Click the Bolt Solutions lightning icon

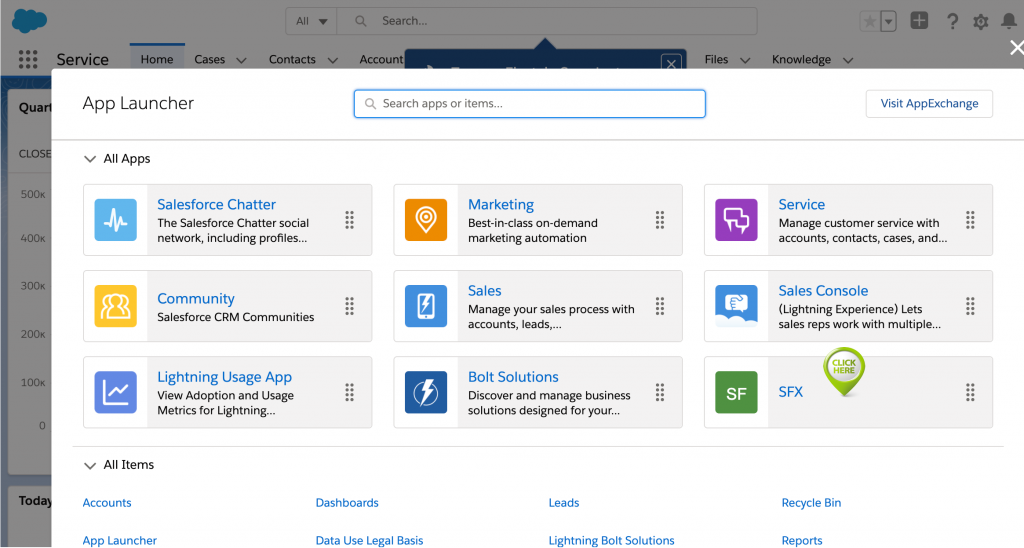[426, 393]
